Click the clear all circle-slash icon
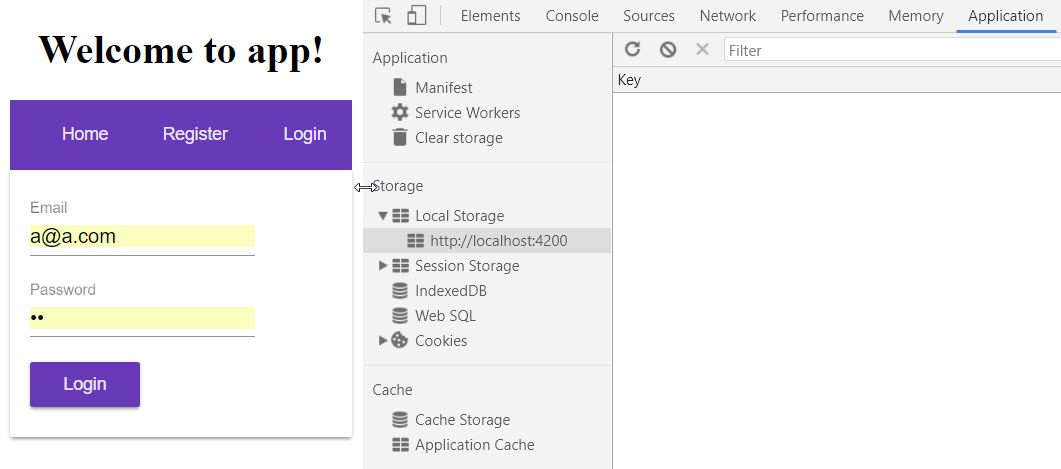1061x469 pixels. click(x=668, y=49)
